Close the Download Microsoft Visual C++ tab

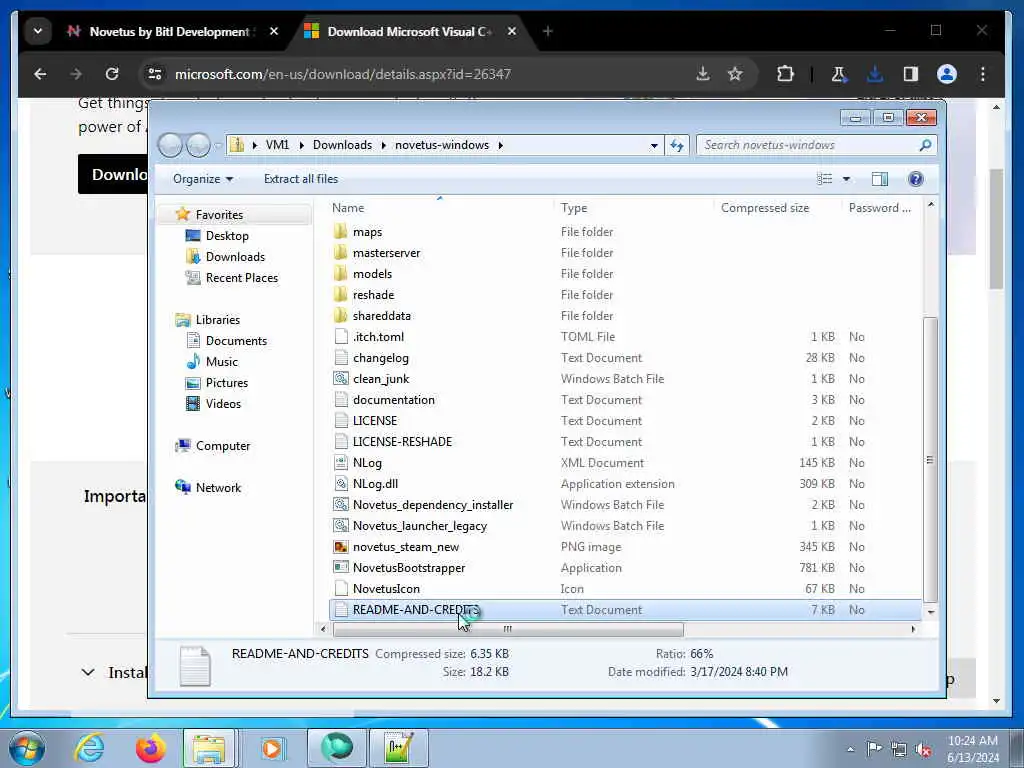pos(512,31)
